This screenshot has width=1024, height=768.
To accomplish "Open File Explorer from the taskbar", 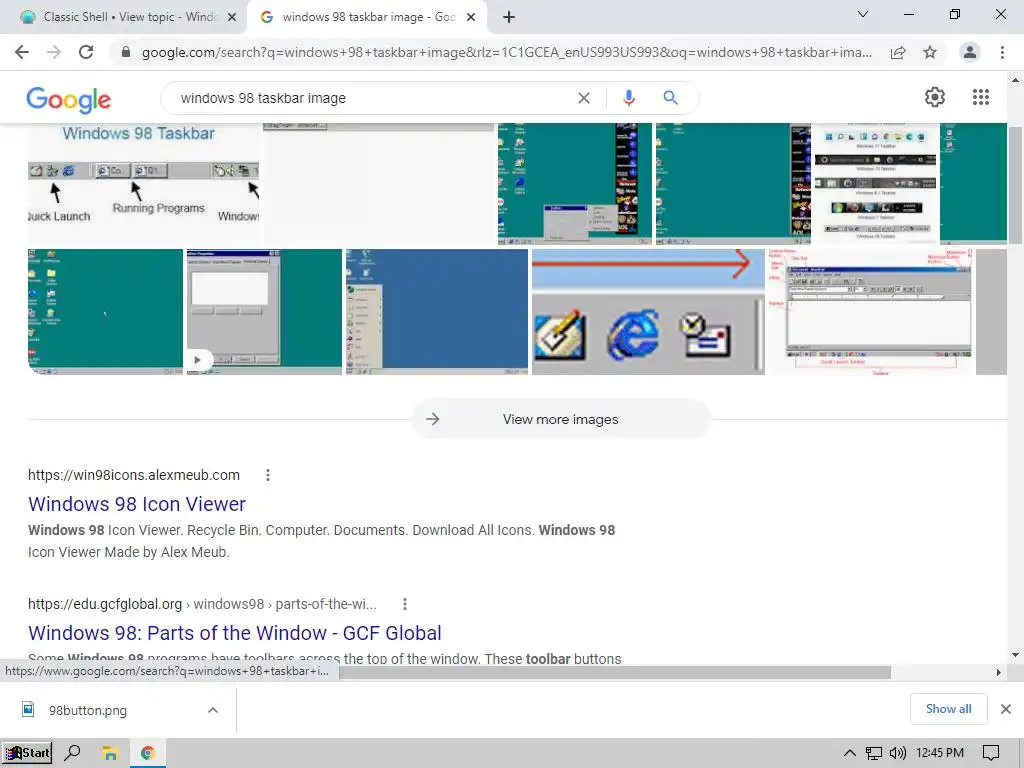I will 110,754.
